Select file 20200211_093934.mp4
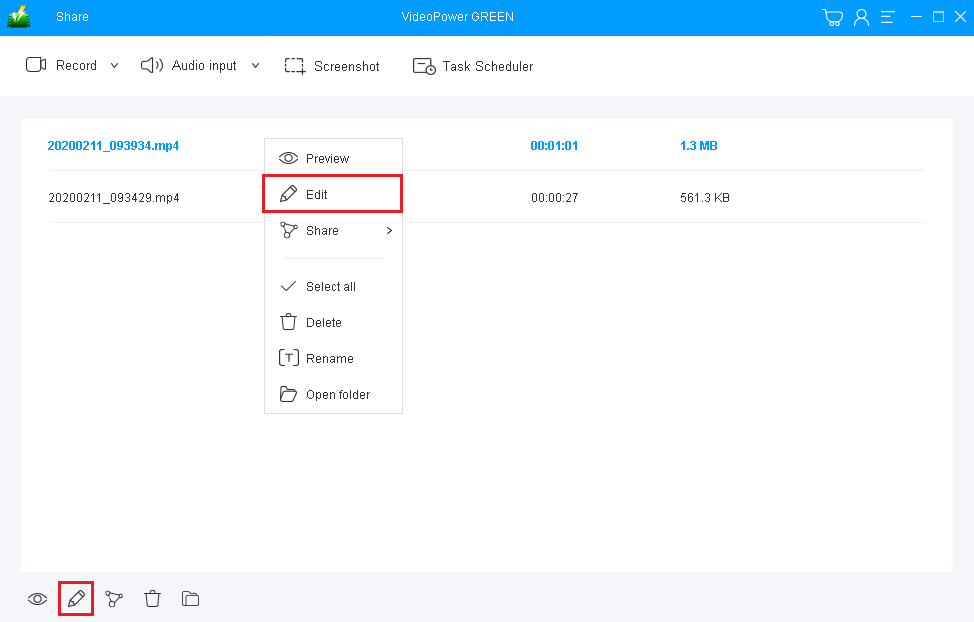Screen dimensions: 974x622 113,145
